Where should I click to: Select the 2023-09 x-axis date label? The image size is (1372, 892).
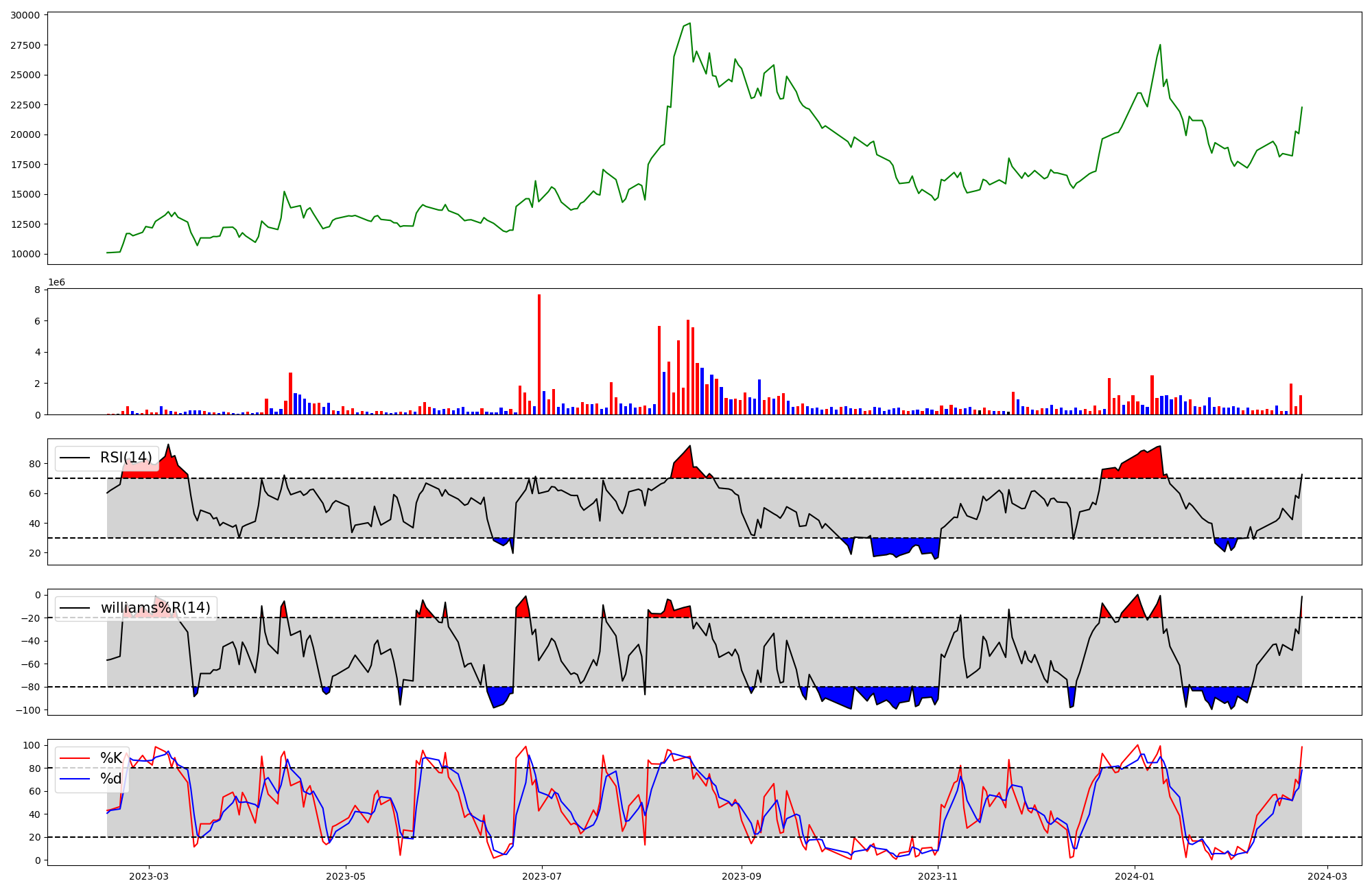point(742,876)
